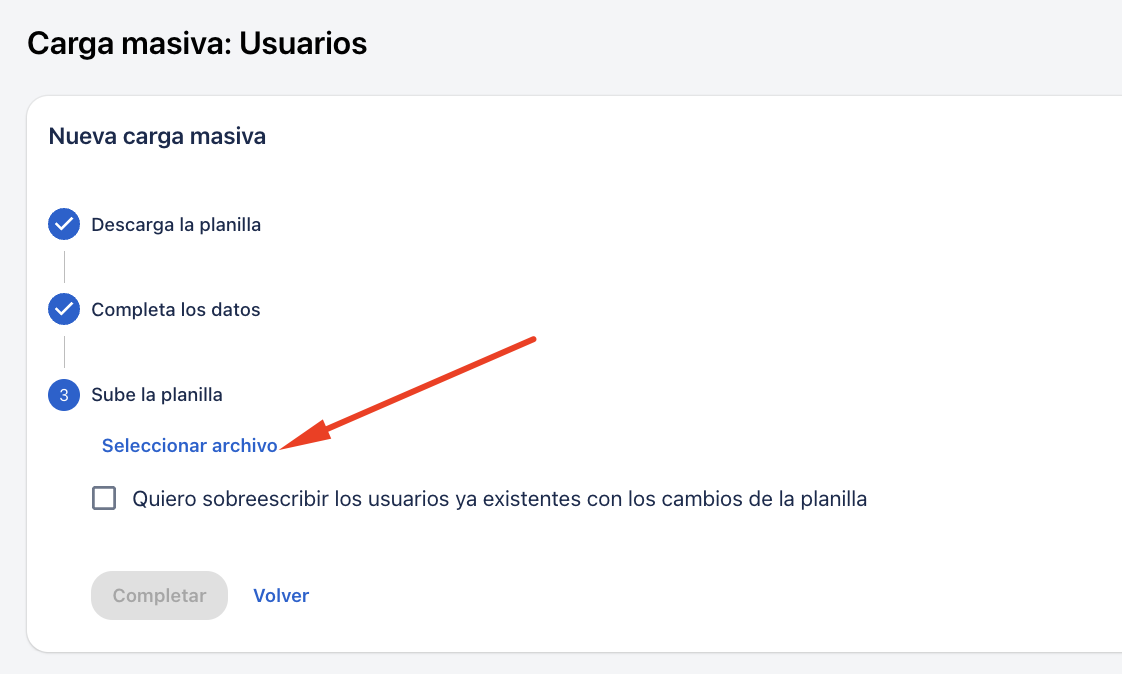
Task: Click the Nueva carga masiva heading
Action: point(157,136)
